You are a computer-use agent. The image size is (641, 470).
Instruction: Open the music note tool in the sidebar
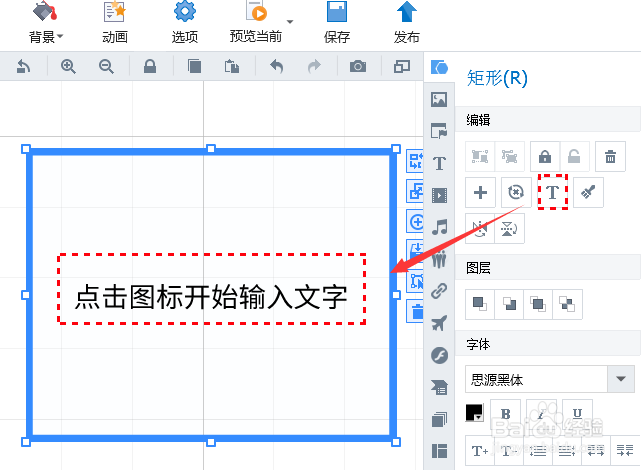pyautogui.click(x=439, y=227)
